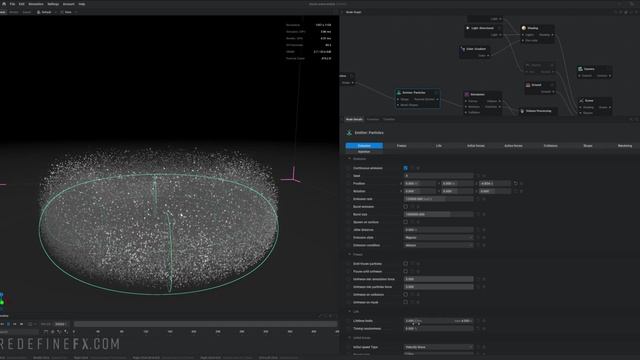Click the application home icon in menu bar
Viewport: 640px width, 360px height.
coord(4,4)
